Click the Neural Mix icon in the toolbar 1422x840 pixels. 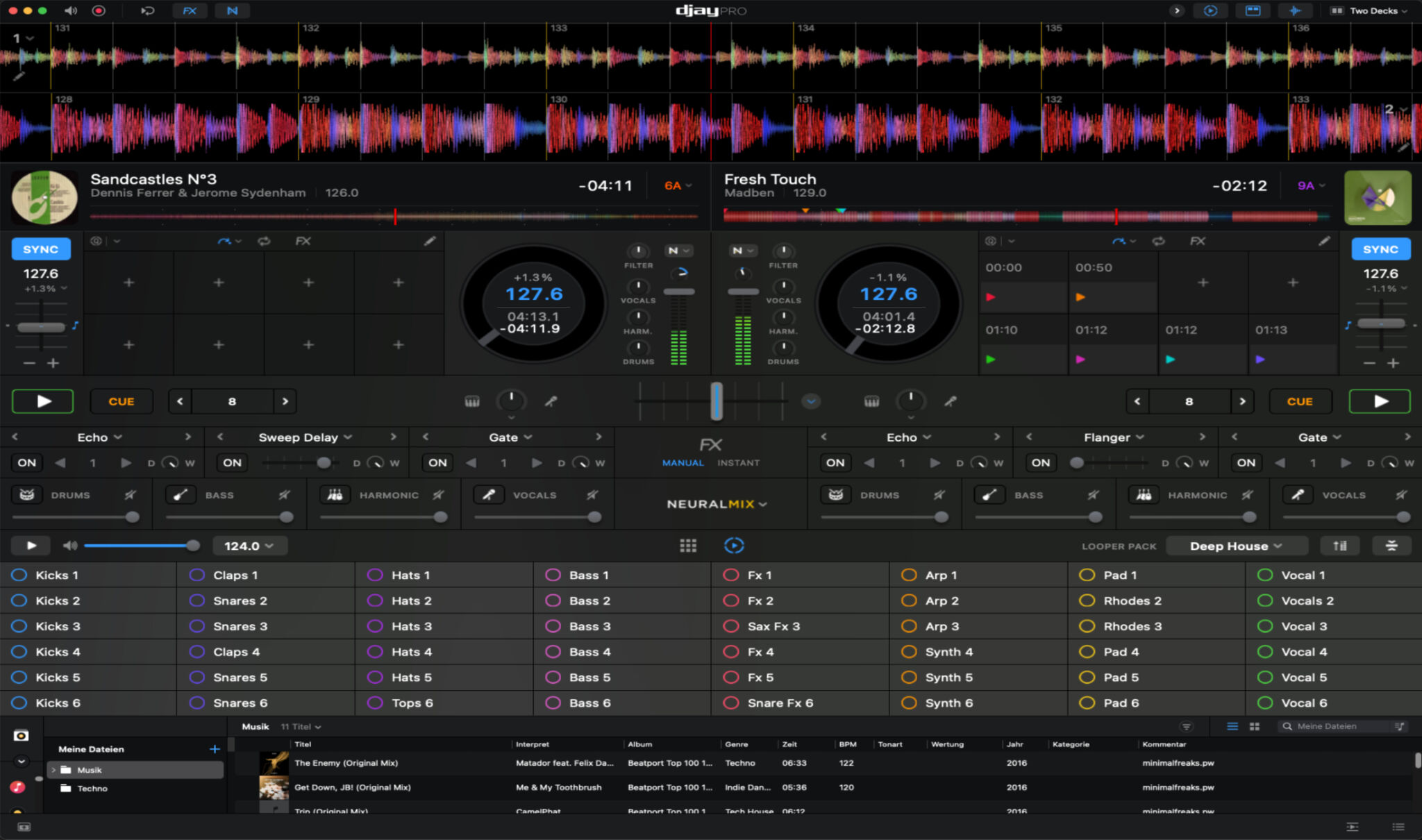(x=233, y=10)
